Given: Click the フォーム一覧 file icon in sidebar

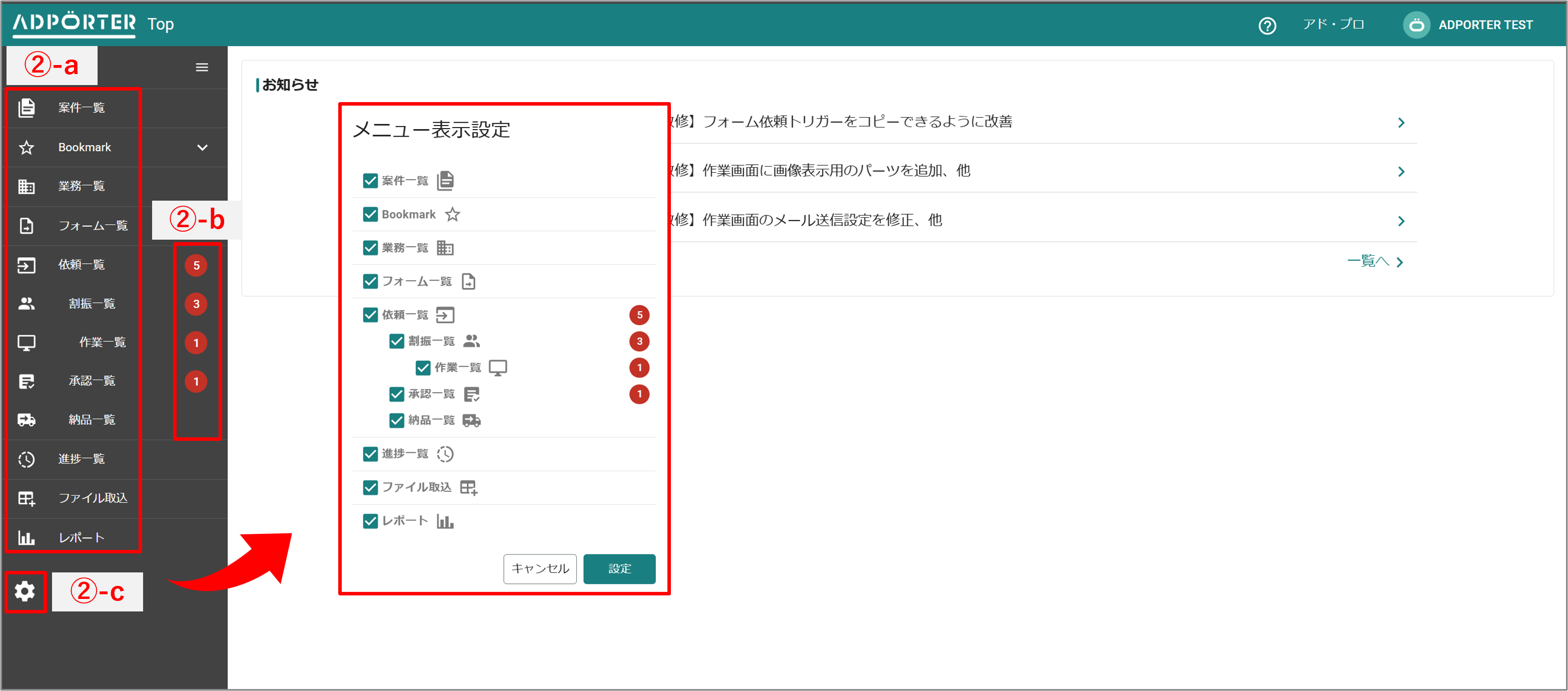Looking at the screenshot, I should click(26, 226).
